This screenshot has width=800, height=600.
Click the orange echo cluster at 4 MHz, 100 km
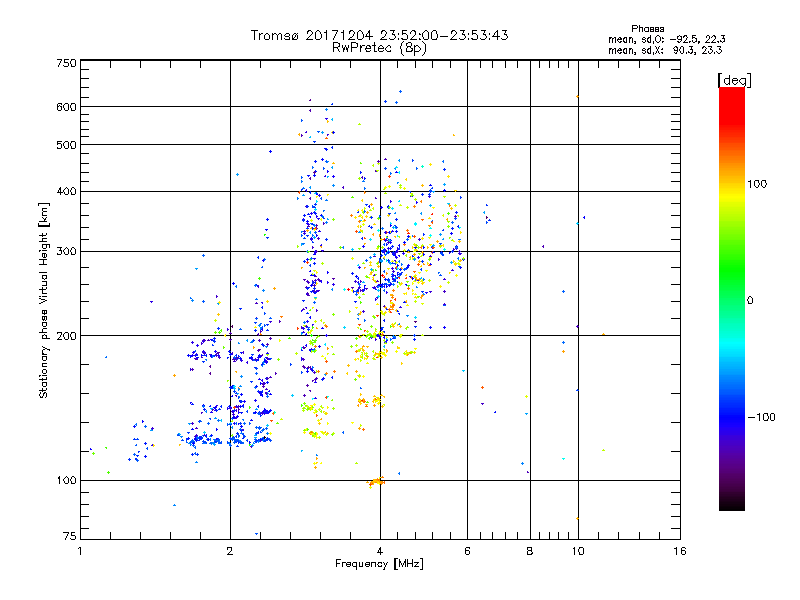377,482
